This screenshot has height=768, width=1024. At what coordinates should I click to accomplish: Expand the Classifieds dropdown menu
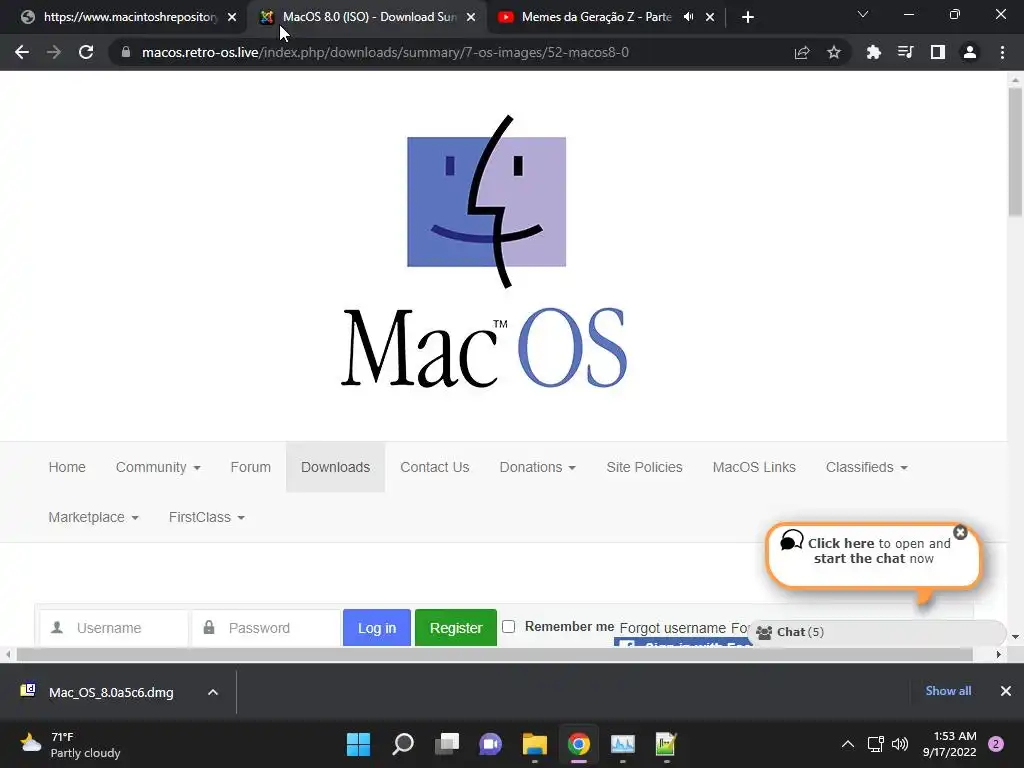pyautogui.click(x=867, y=468)
